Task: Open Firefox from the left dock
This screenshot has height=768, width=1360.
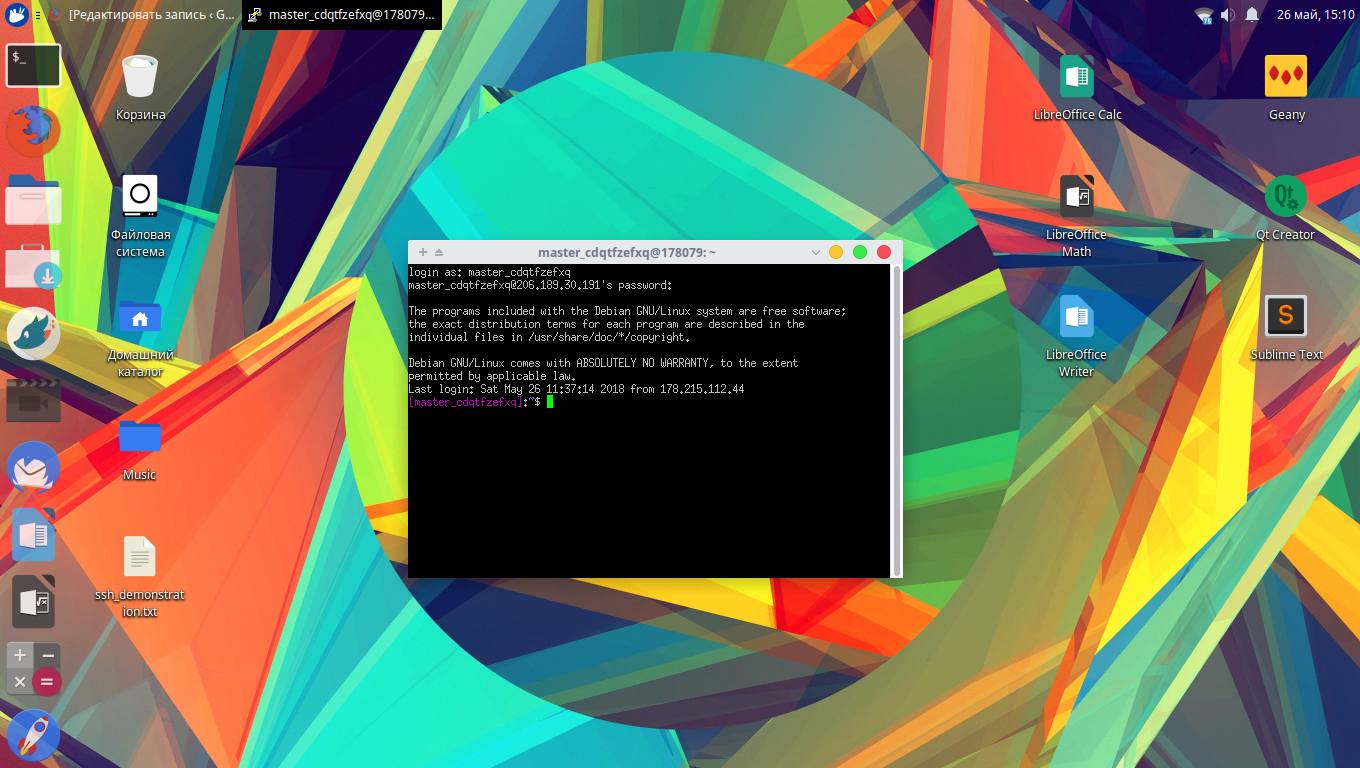Action: pos(34,130)
